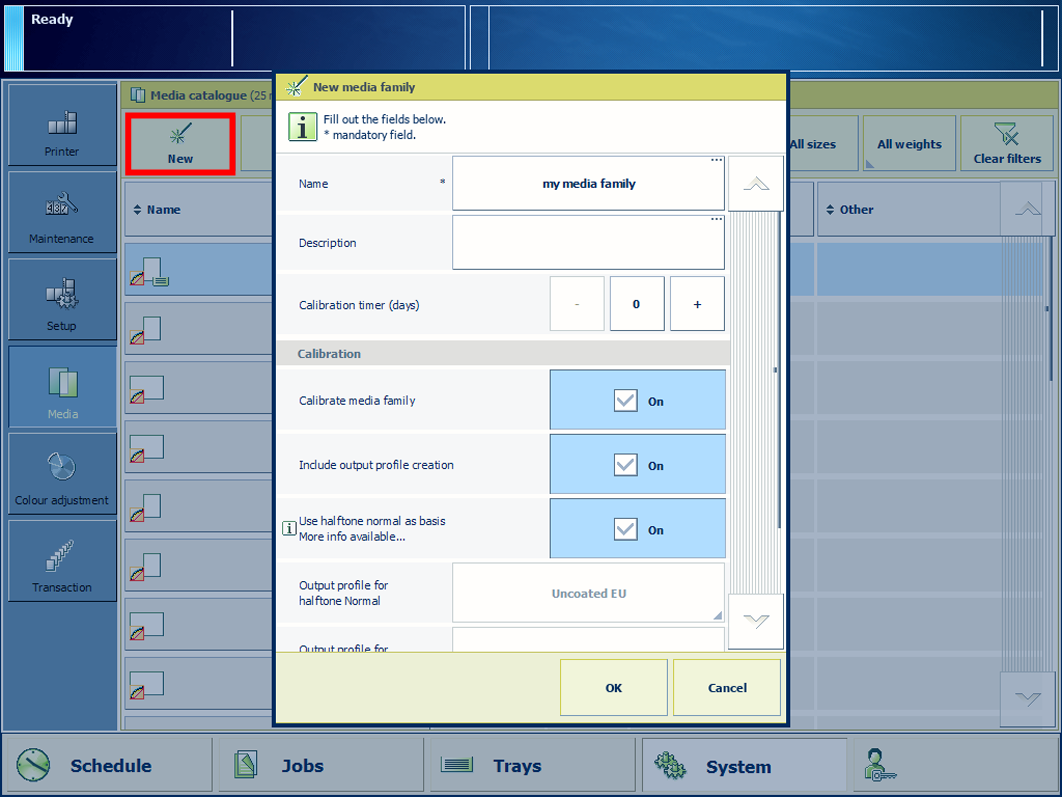Confirm with the OK button
Screen dimensions: 1062x797
coord(614,687)
